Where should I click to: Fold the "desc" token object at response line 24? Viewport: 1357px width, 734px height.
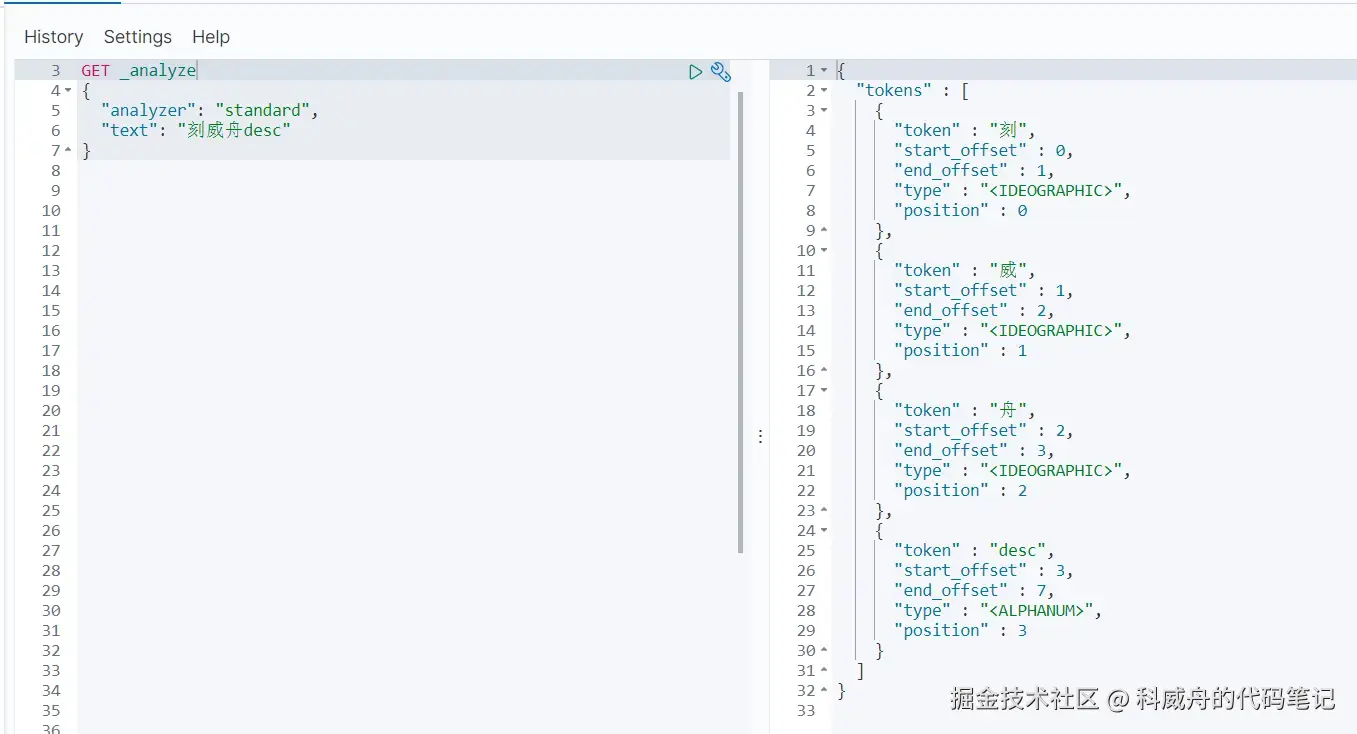click(824, 531)
